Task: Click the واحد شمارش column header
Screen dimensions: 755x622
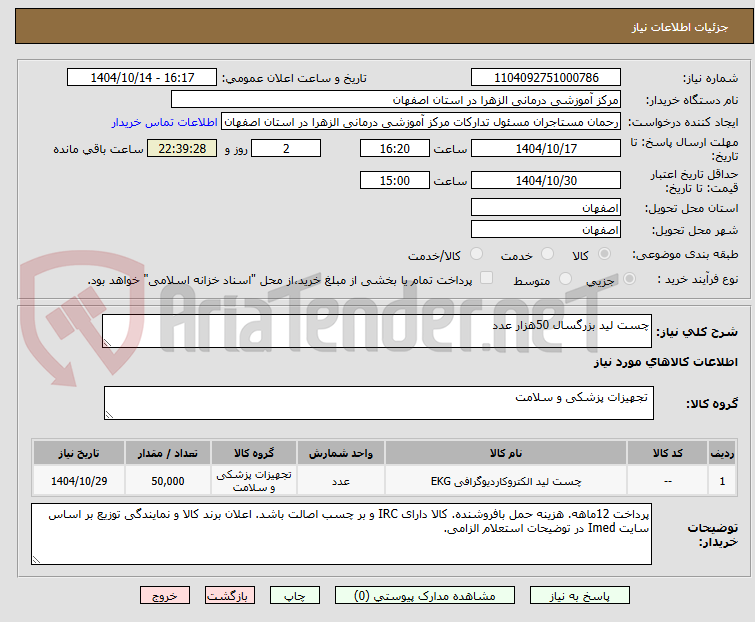Action: point(341,453)
